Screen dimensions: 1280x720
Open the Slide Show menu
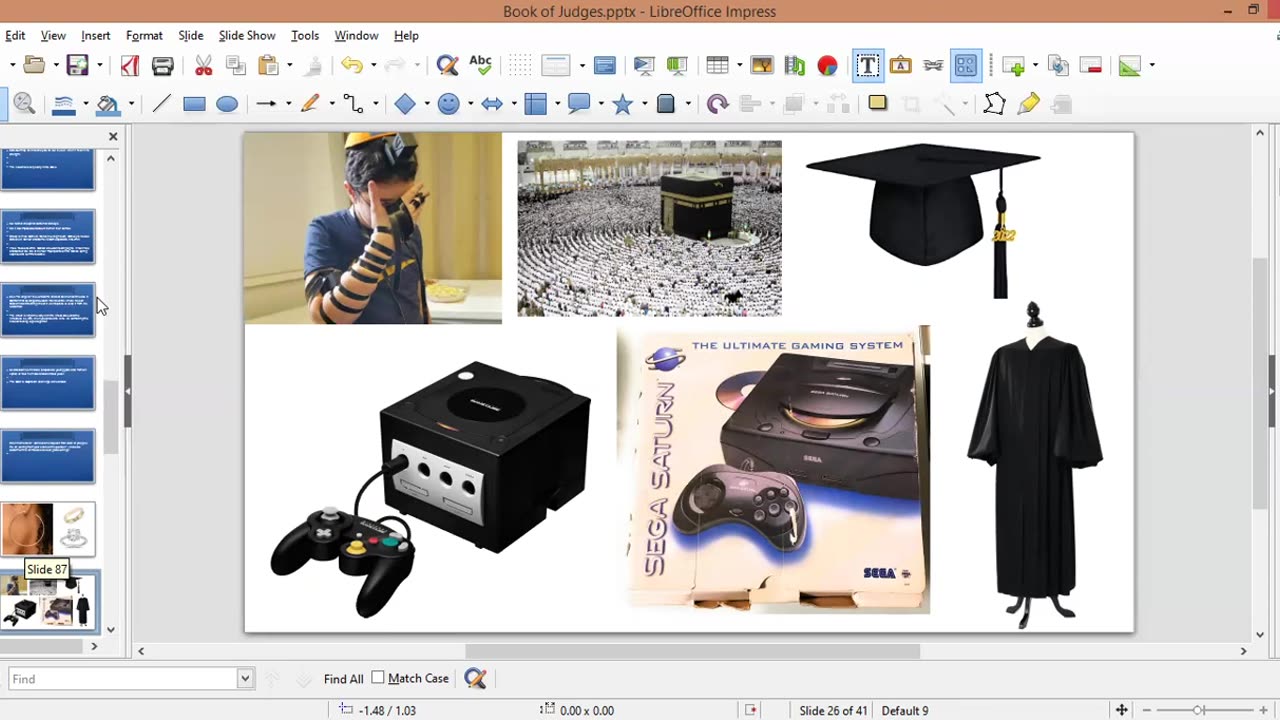247,35
